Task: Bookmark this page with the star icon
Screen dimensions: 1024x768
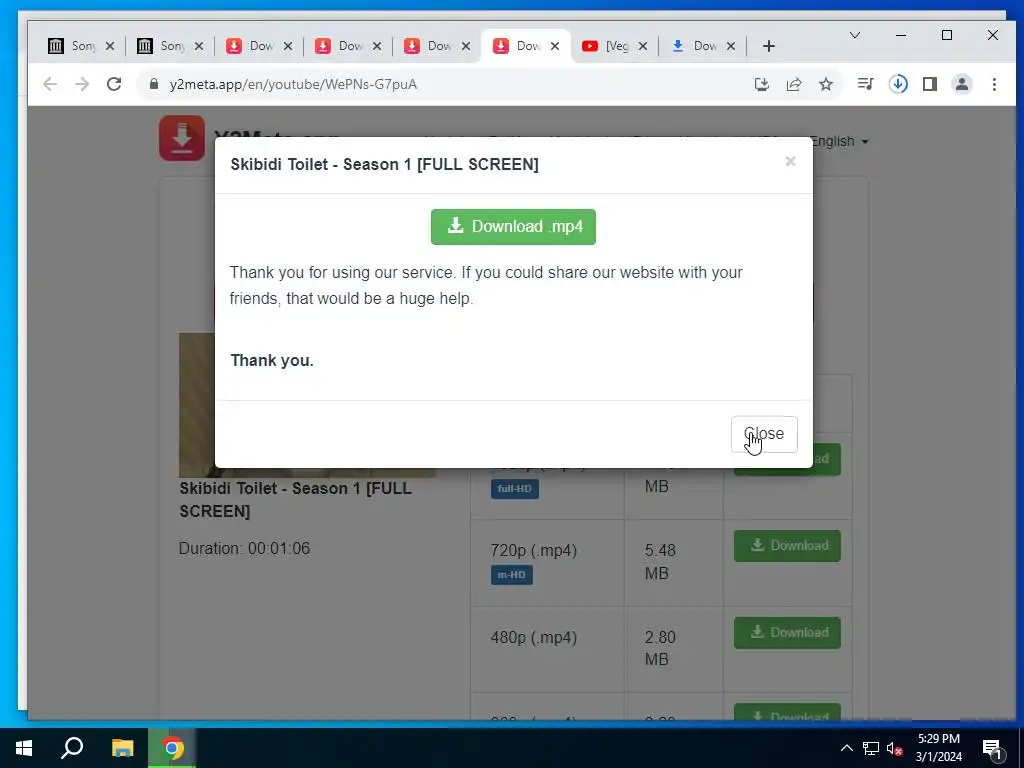Action: tap(826, 84)
